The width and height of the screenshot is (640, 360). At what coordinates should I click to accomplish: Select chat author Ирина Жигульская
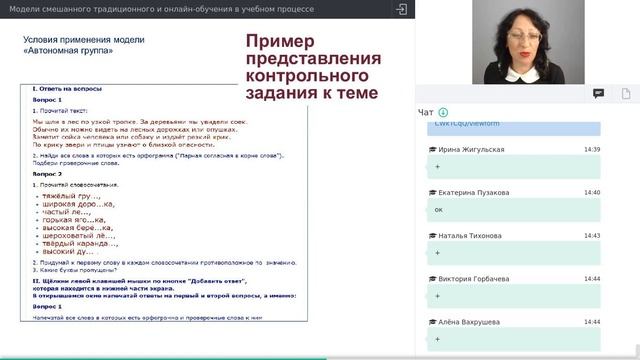click(x=471, y=149)
